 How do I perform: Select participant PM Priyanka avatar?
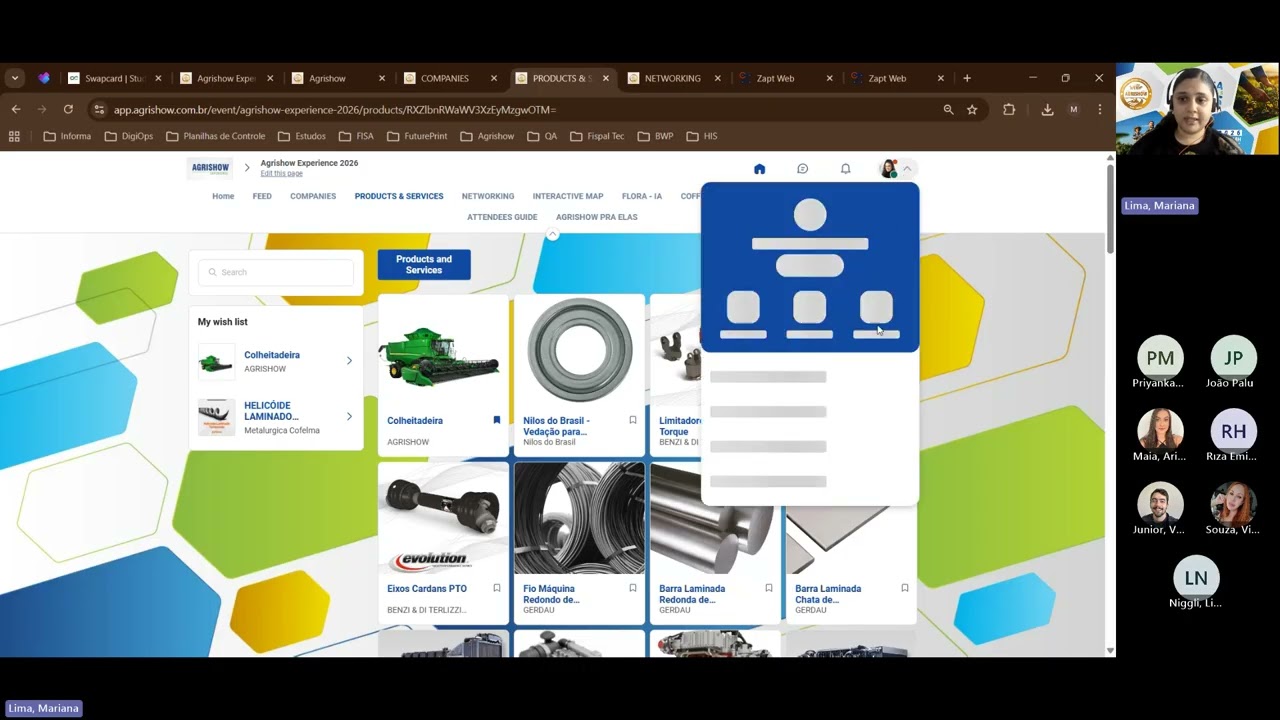(1160, 357)
